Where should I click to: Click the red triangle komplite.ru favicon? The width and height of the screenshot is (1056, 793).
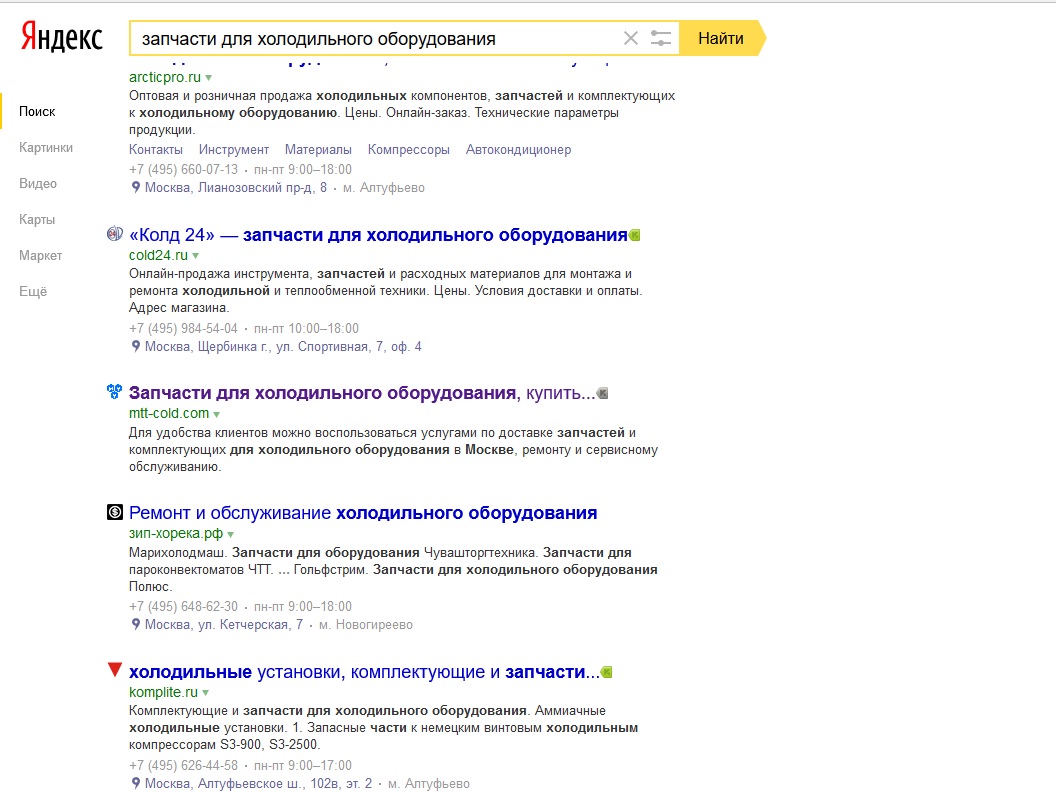(114, 670)
